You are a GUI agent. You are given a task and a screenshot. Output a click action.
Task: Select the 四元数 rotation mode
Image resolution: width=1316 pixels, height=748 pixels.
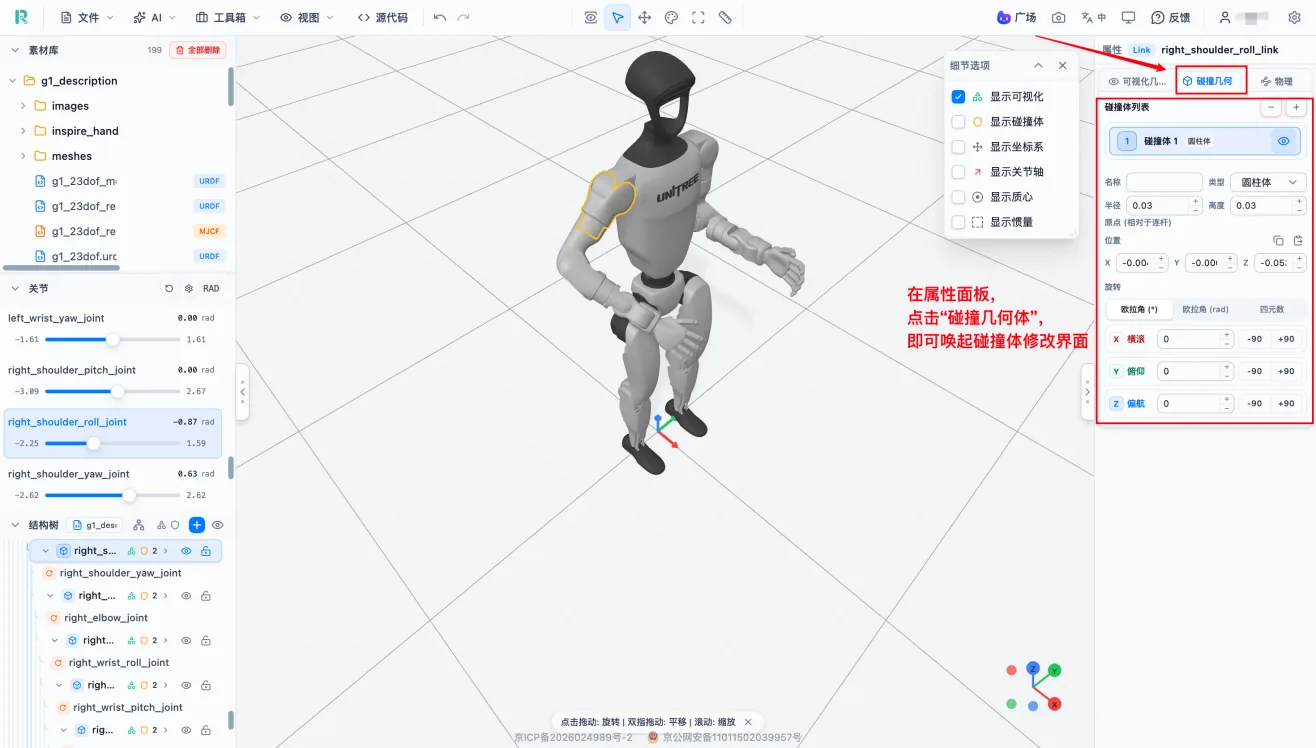pyautogui.click(x=1270, y=310)
